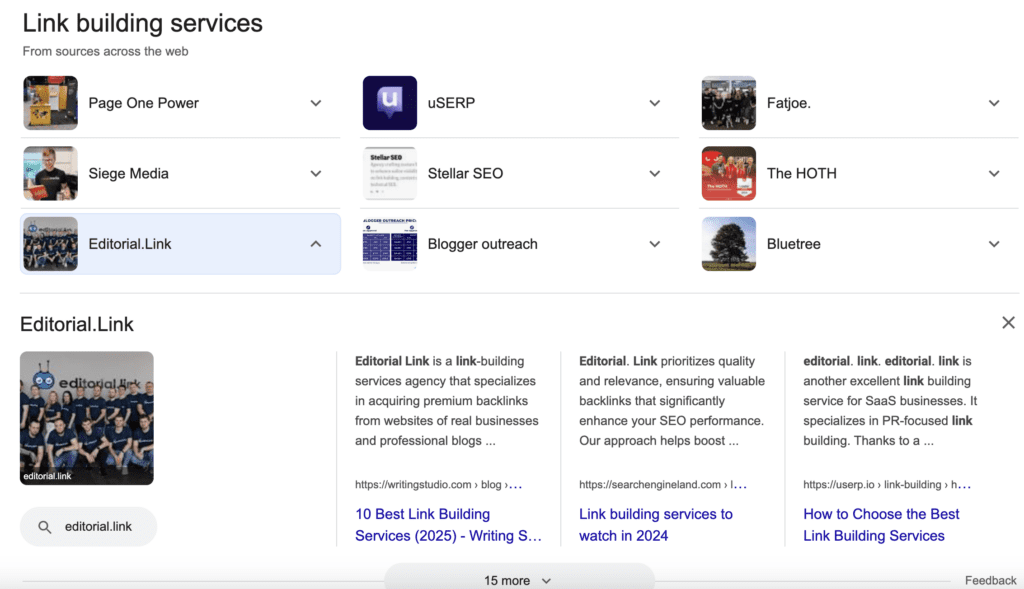This screenshot has height=589, width=1024.
Task: Open The HOTH thumbnail image
Action: [x=729, y=173]
